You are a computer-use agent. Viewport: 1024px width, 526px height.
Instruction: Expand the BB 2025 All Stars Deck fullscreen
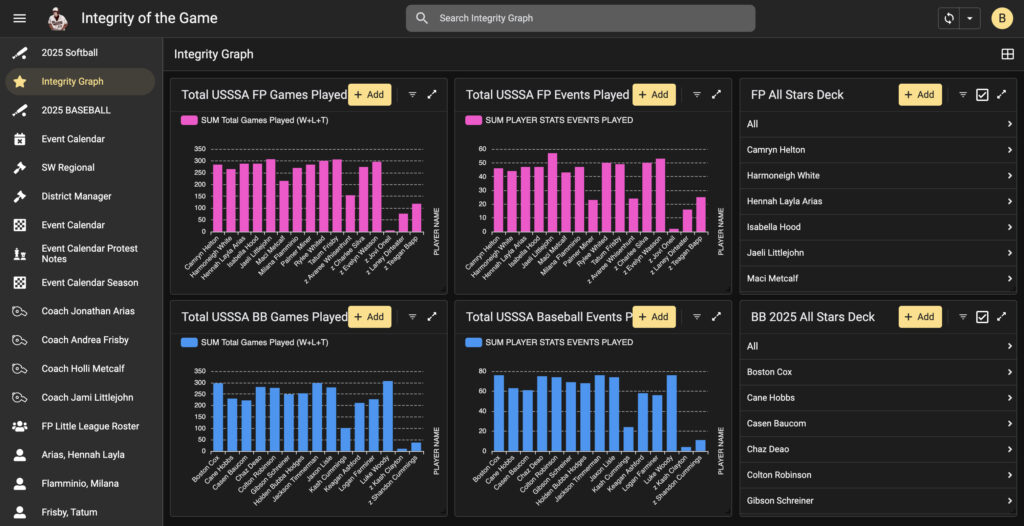pos(1001,317)
